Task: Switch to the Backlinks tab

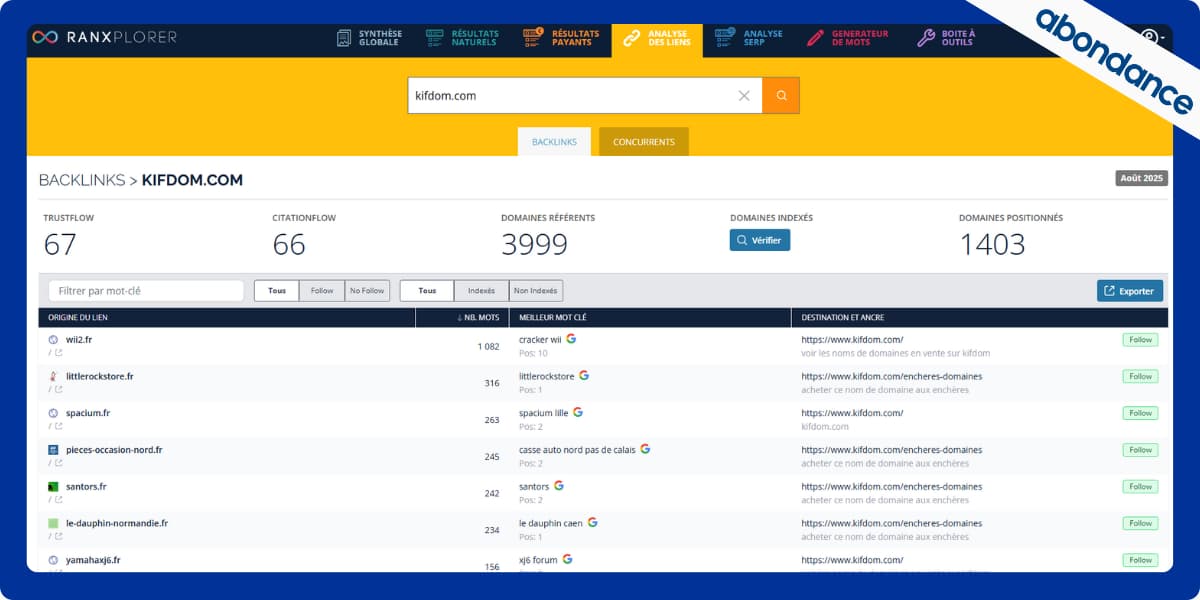Action: [554, 142]
